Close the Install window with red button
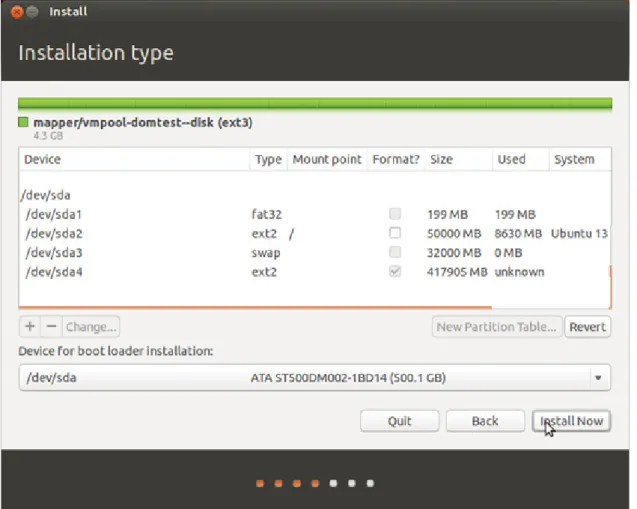Viewport: 637px width, 509px height. 17,12
